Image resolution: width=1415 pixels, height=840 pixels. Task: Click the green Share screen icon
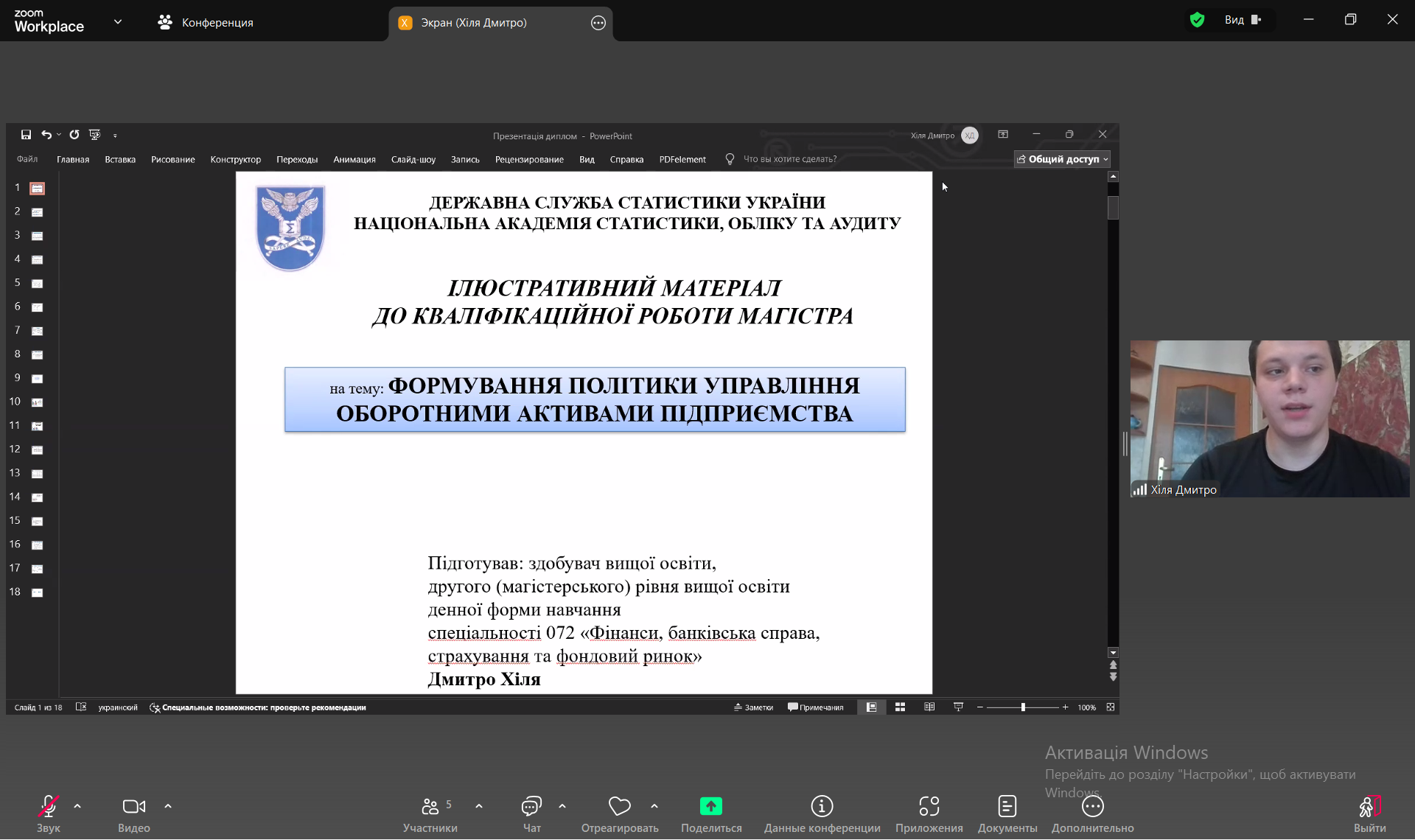710,806
